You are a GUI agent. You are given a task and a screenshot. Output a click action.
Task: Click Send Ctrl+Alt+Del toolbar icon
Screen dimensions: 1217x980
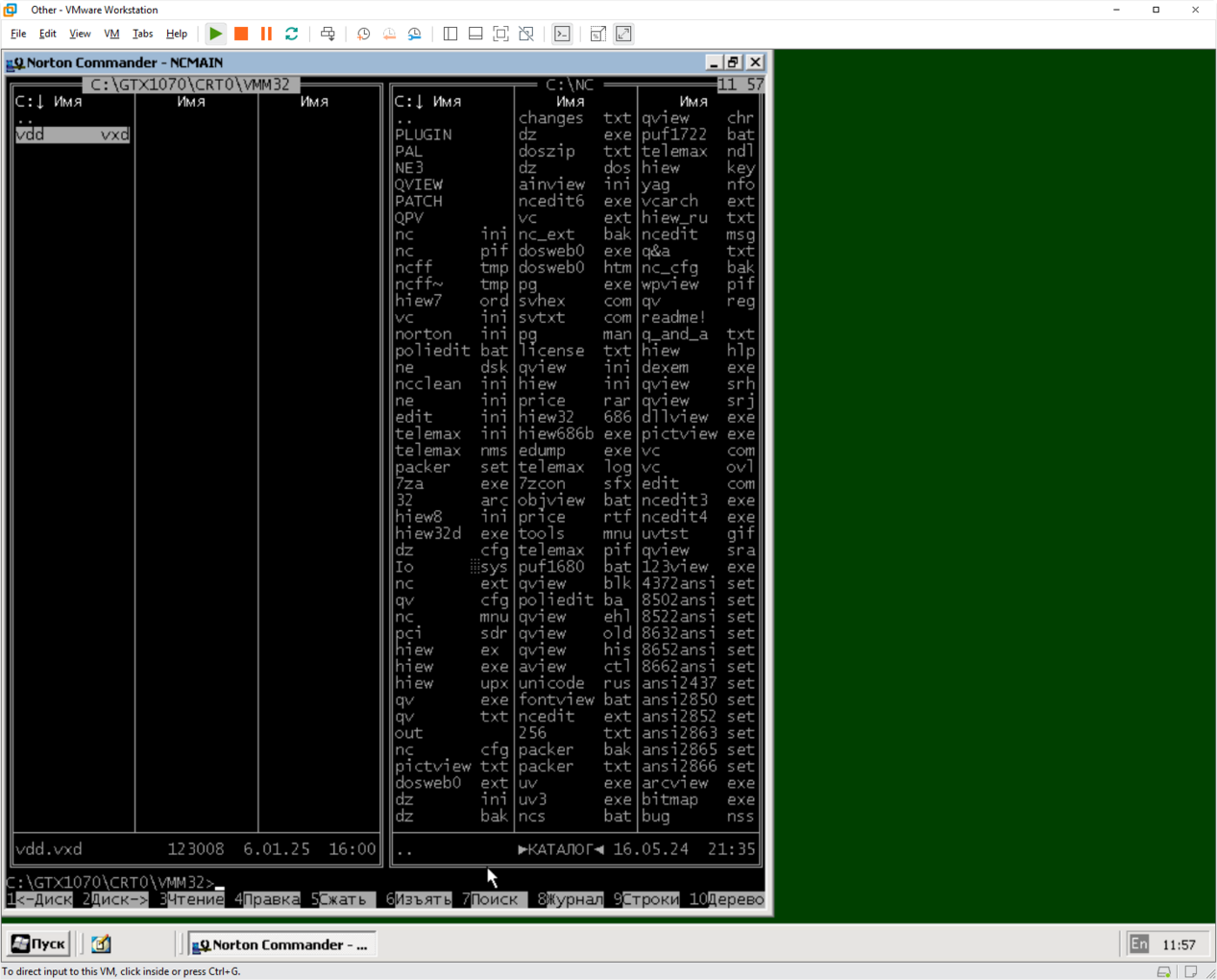(x=328, y=34)
